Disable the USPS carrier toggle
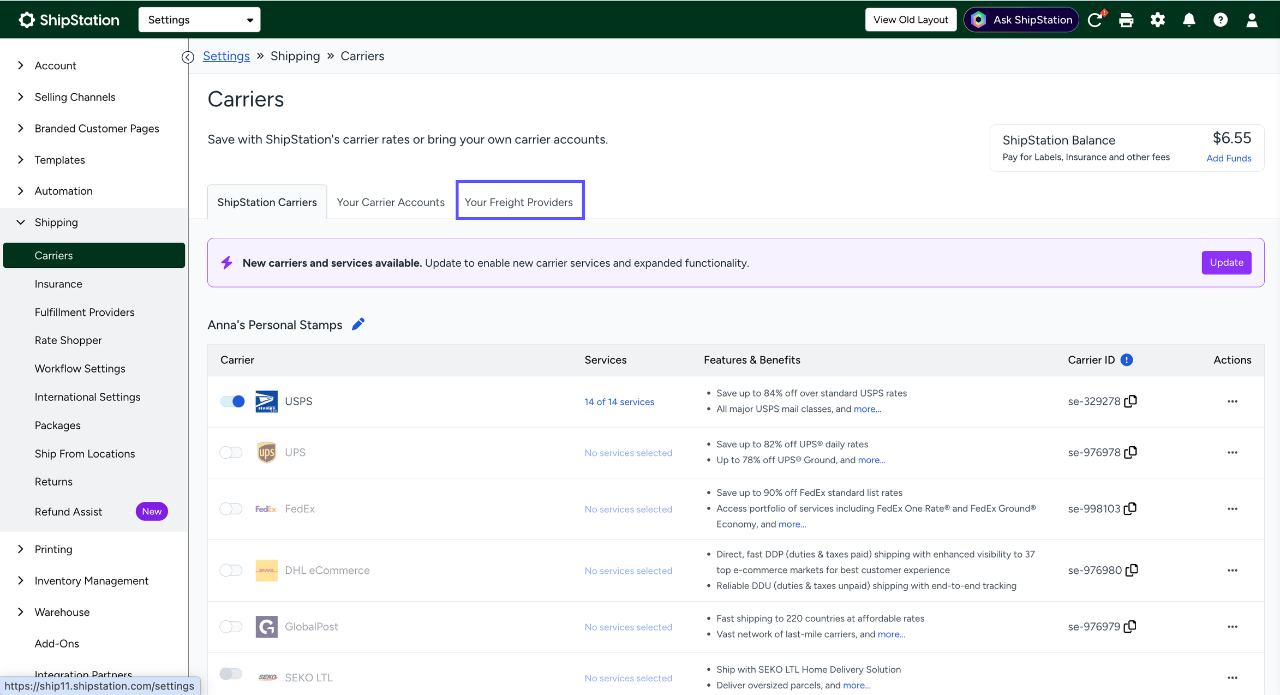 232,401
